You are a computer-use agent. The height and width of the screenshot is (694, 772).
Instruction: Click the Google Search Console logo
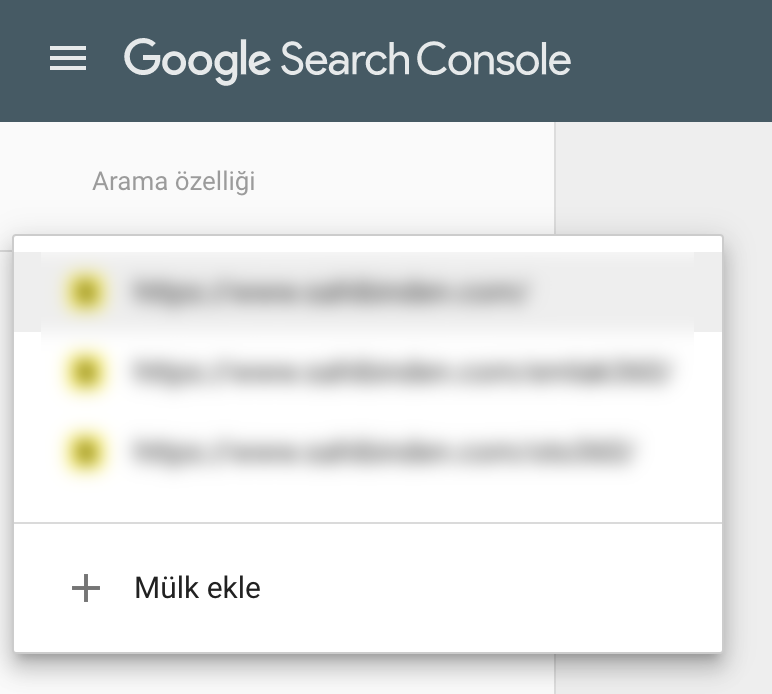click(x=347, y=60)
